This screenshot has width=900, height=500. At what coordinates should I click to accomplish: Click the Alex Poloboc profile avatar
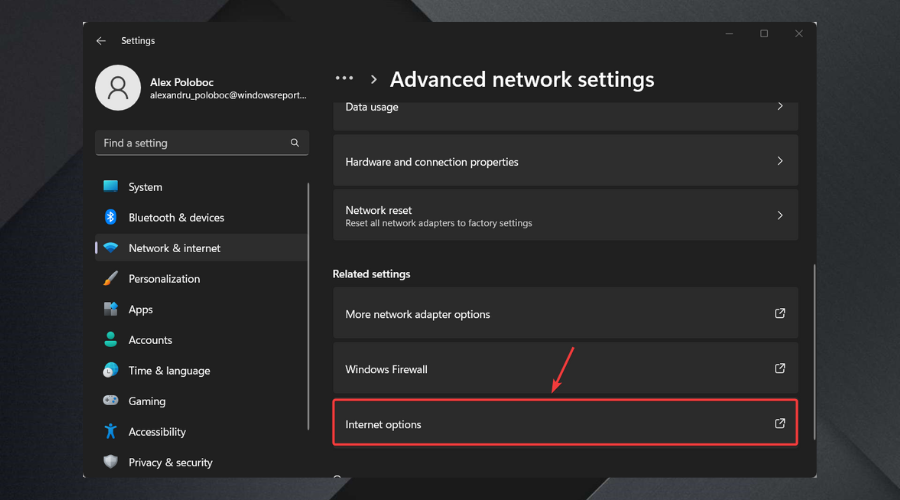pos(117,88)
